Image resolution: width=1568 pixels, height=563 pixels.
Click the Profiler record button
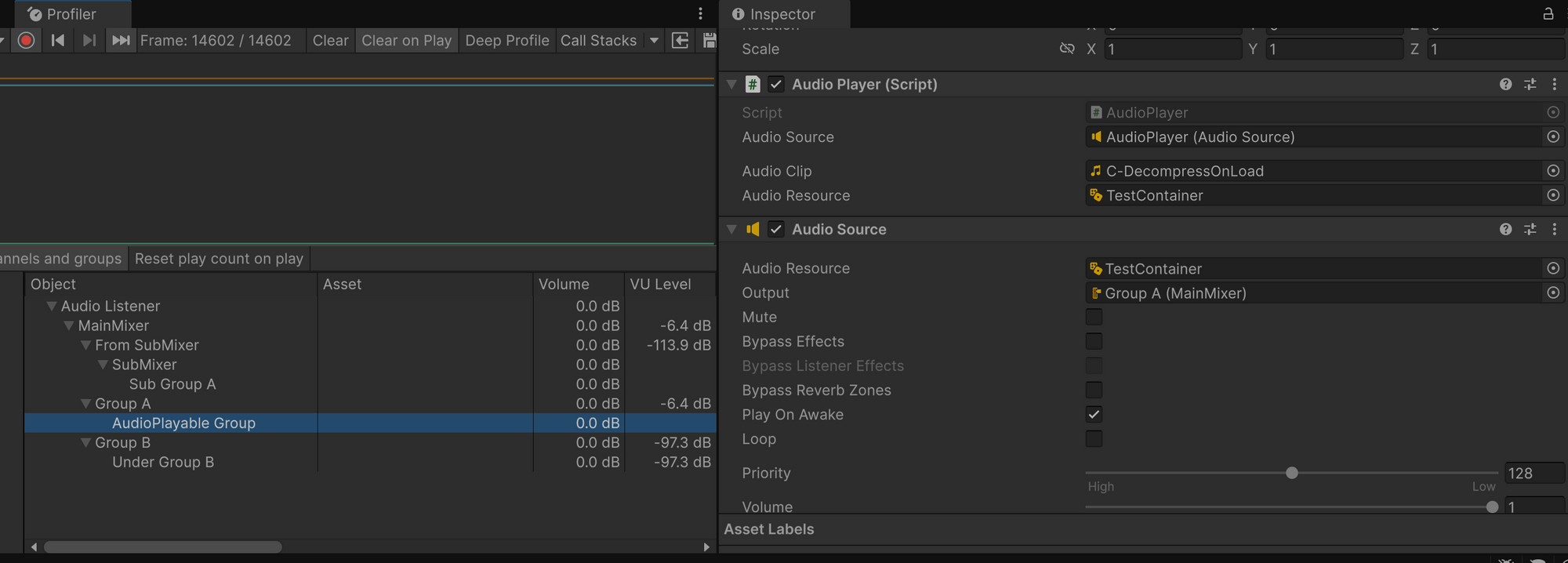[26, 40]
